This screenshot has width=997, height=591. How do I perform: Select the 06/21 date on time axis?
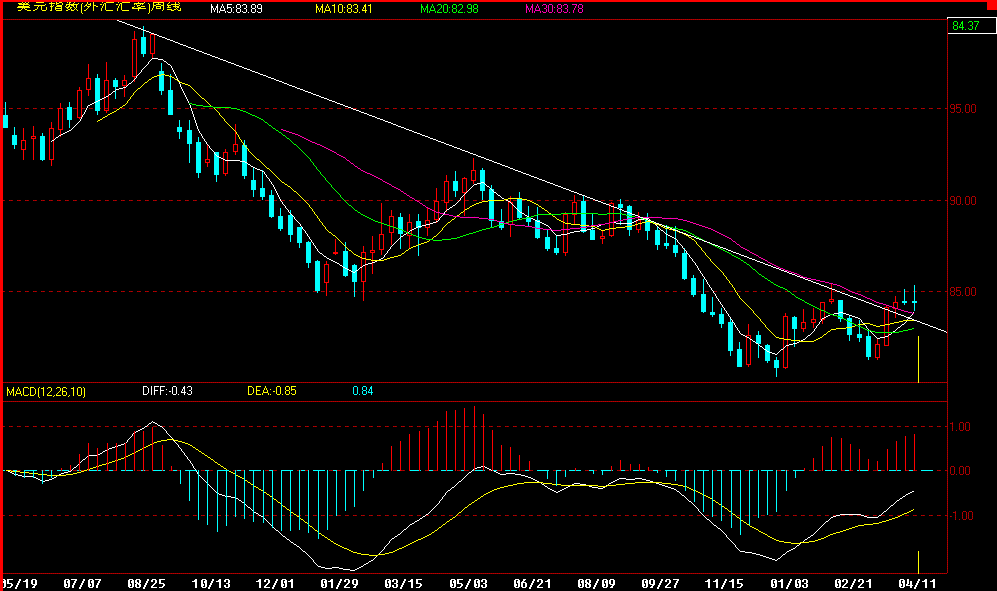[532, 582]
